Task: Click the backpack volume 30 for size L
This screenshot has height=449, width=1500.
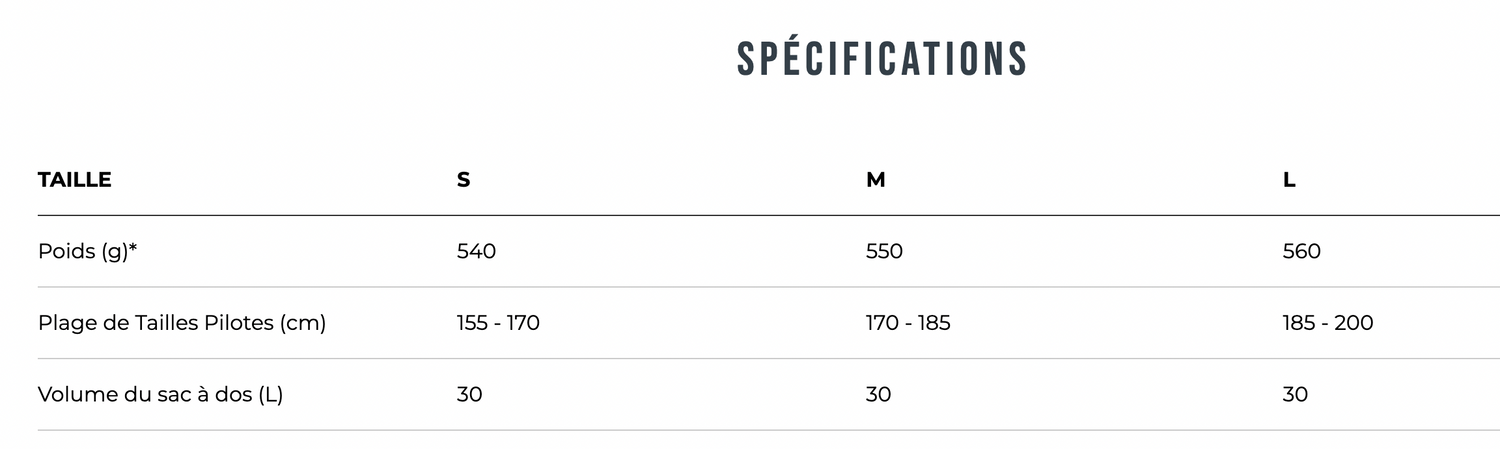Action: tap(1295, 394)
